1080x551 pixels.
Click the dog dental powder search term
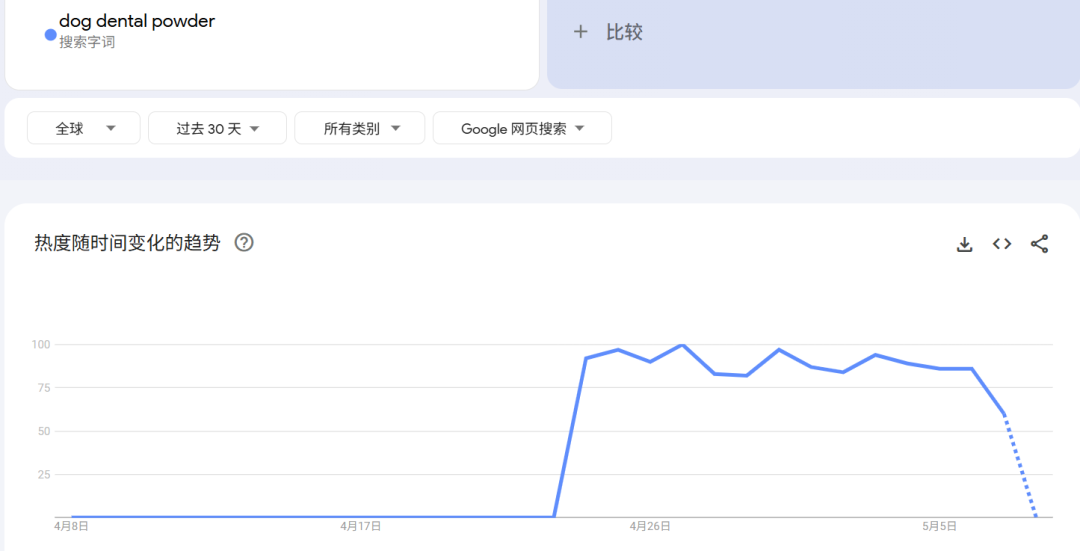click(x=137, y=21)
